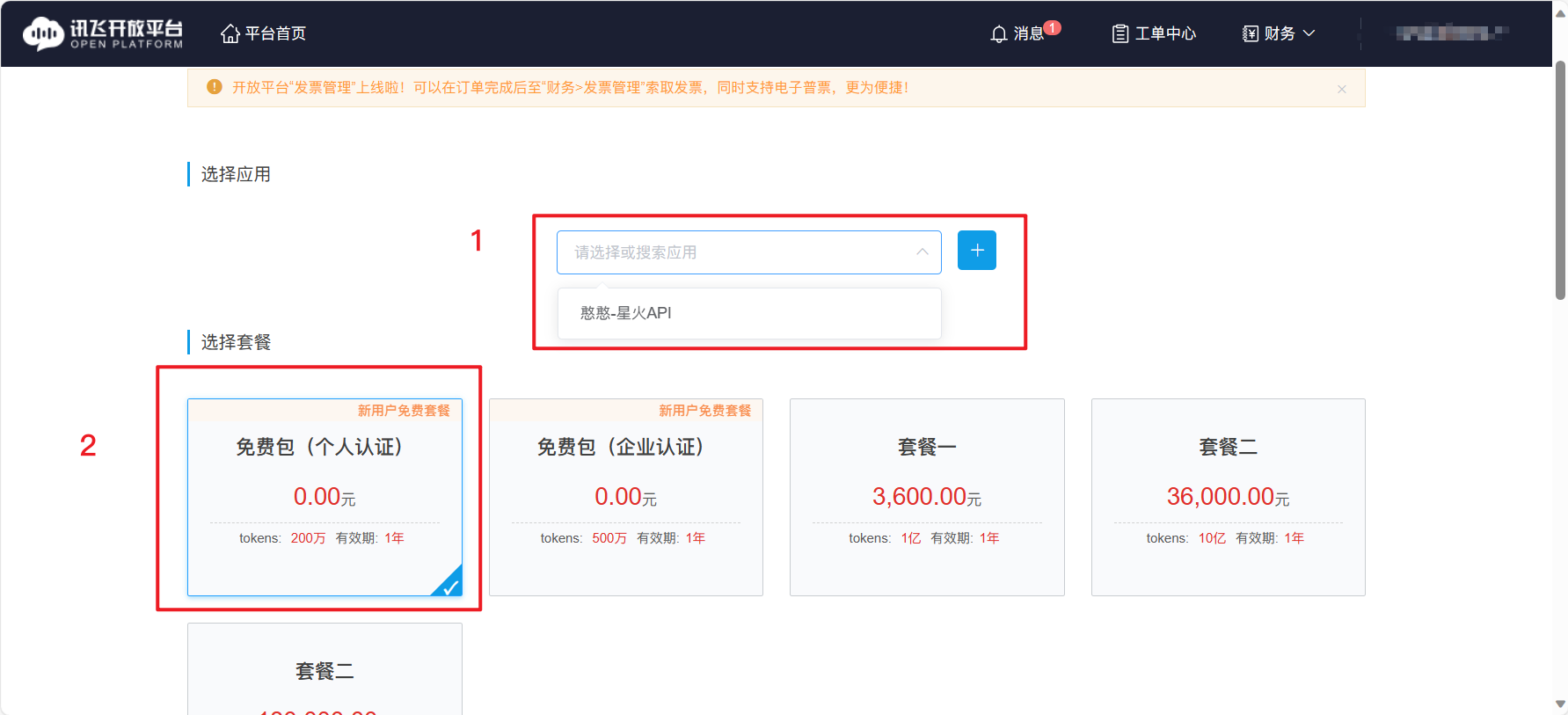Select the 免费包（个人认证）package card
The image size is (1568, 715).
325,497
